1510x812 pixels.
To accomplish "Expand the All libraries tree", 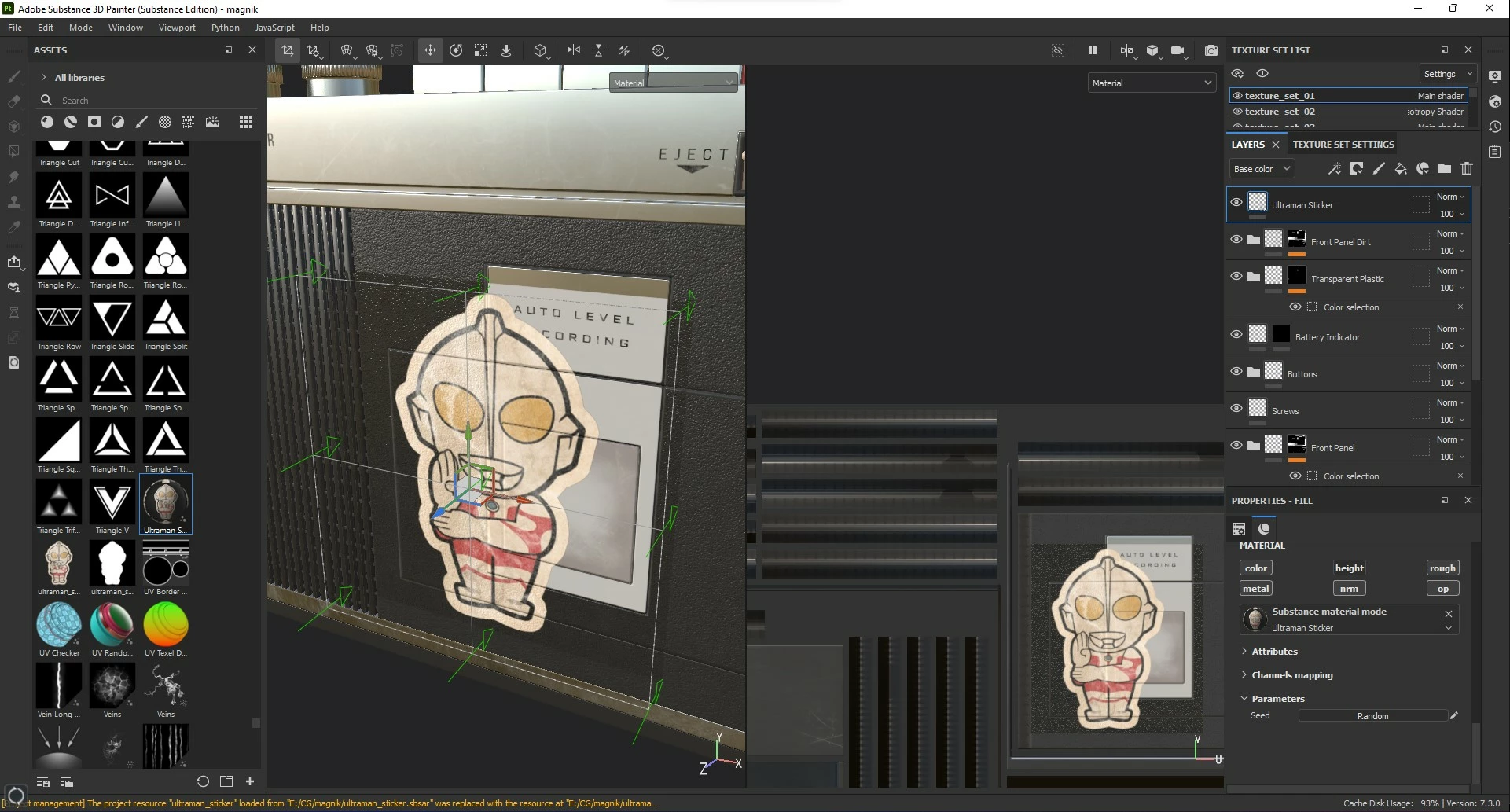I will tap(44, 78).
